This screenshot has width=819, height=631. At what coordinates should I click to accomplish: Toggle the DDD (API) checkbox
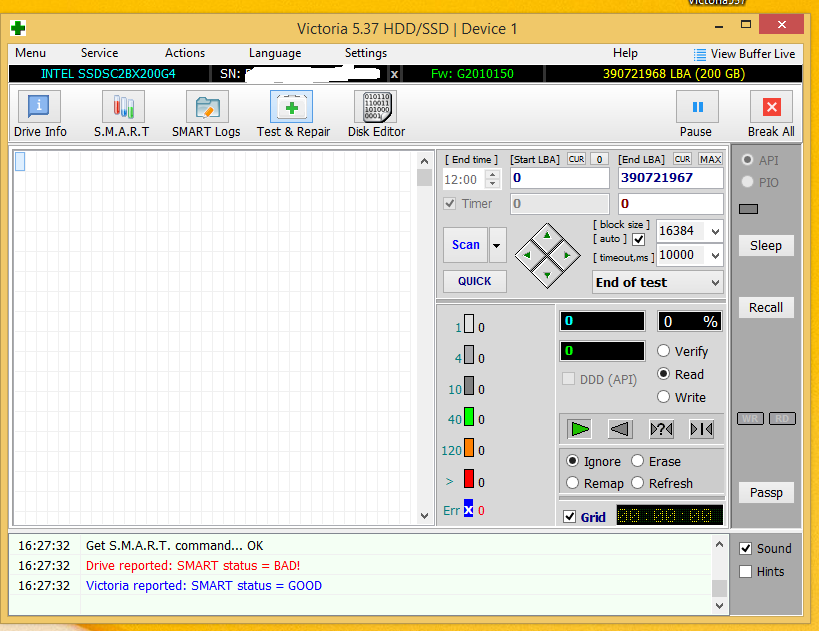pyautogui.click(x=568, y=379)
